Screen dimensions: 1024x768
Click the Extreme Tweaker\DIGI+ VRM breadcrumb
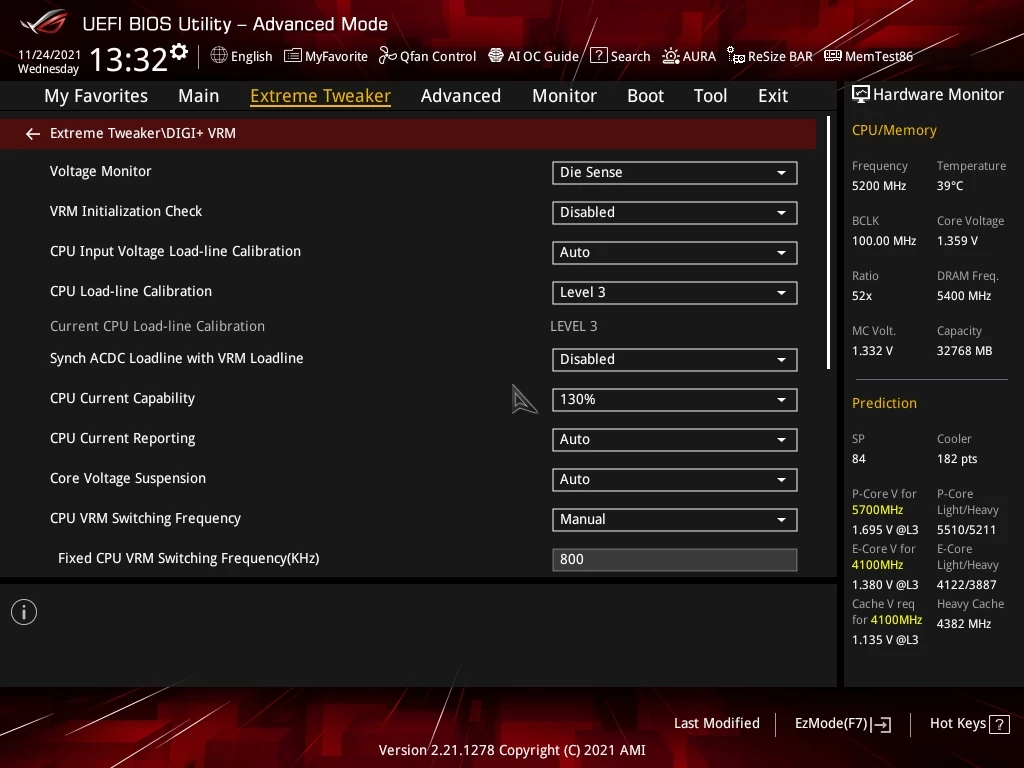pyautogui.click(x=142, y=133)
